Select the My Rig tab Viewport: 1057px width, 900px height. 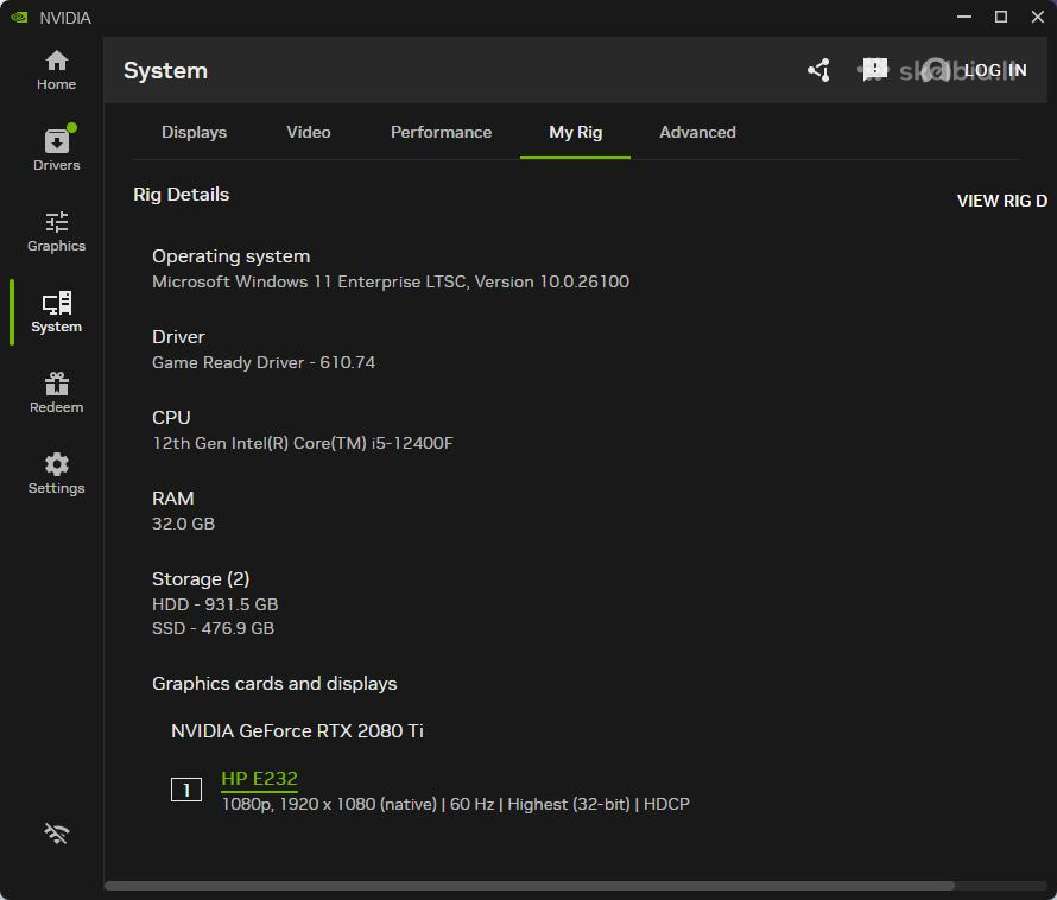pos(575,132)
